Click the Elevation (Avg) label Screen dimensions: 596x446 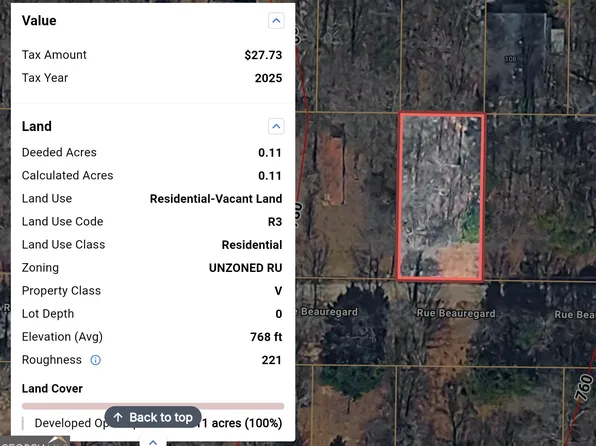click(x=62, y=337)
